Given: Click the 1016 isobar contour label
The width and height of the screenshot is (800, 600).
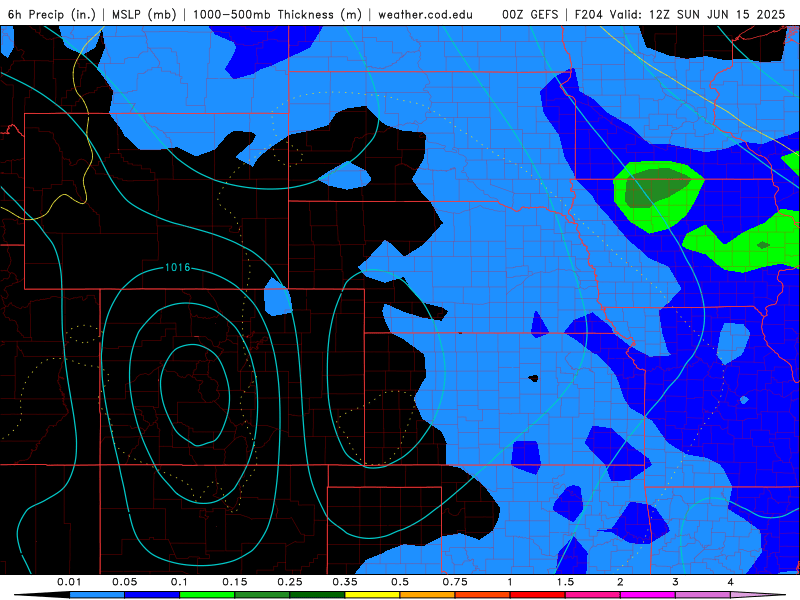Looking at the screenshot, I should click(178, 267).
